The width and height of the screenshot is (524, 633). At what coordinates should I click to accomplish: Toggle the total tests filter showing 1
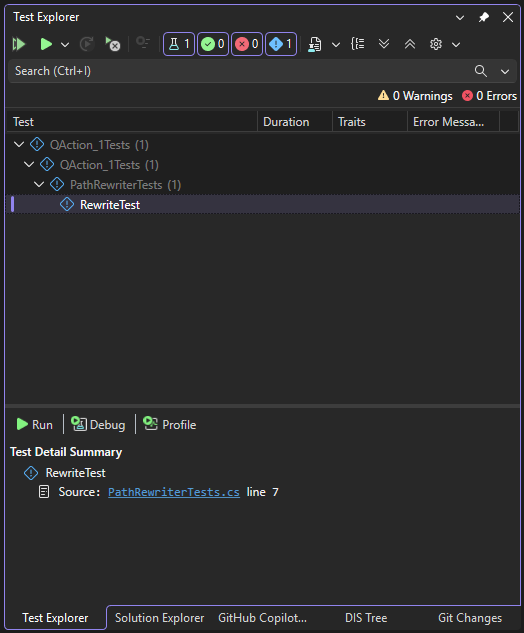pos(179,44)
